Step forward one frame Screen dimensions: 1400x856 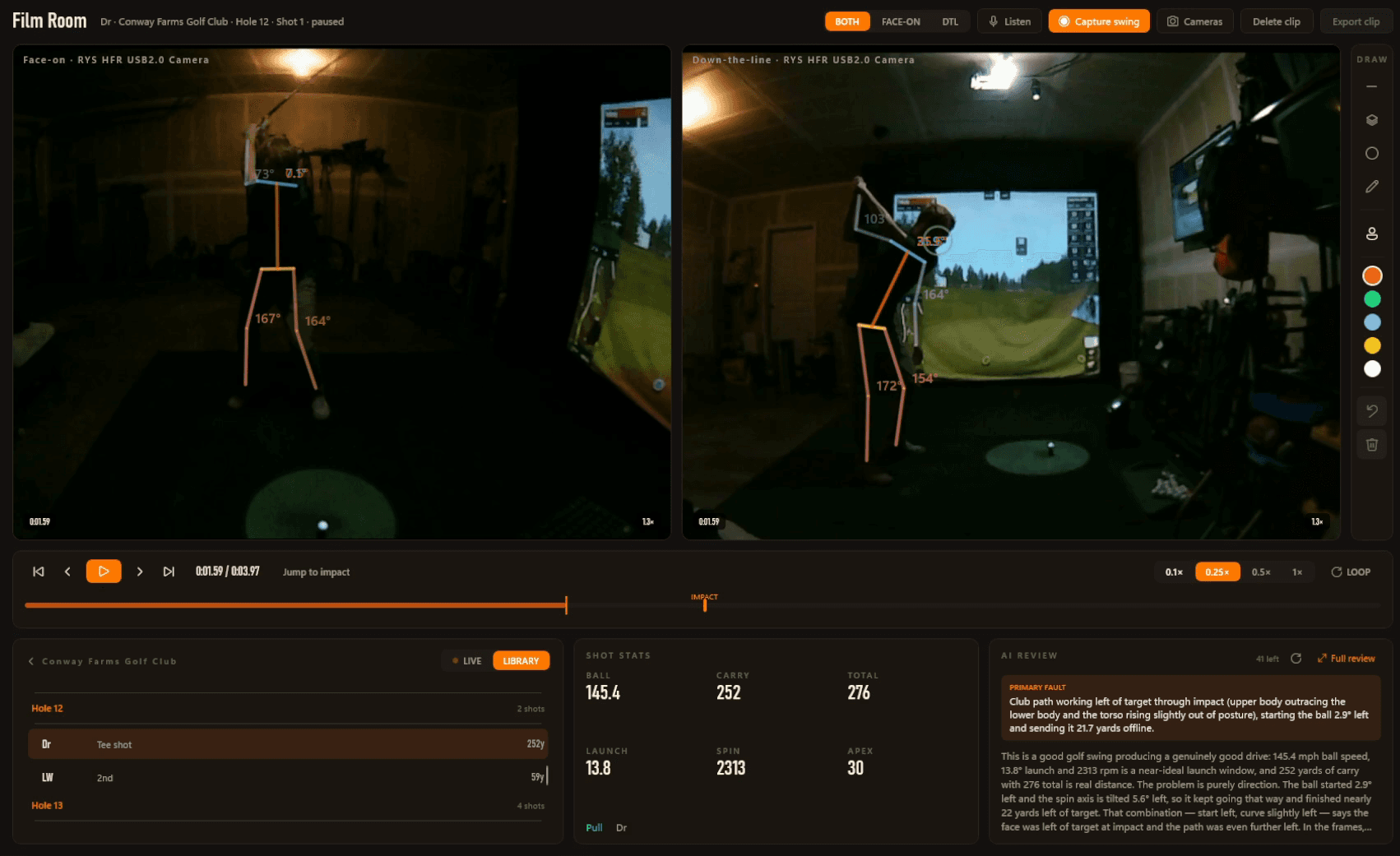(140, 571)
